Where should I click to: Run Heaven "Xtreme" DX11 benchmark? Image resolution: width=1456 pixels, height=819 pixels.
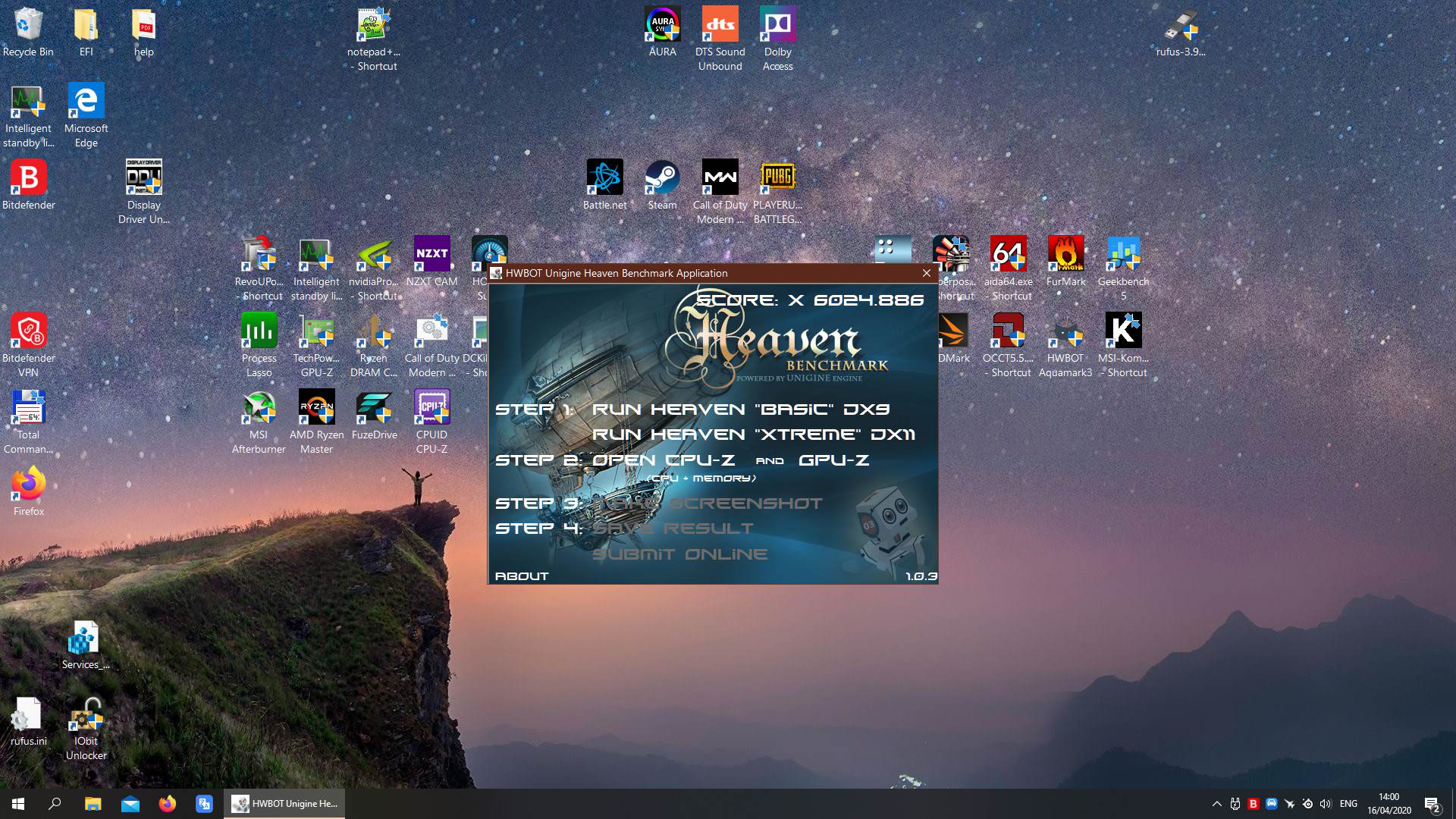click(754, 435)
